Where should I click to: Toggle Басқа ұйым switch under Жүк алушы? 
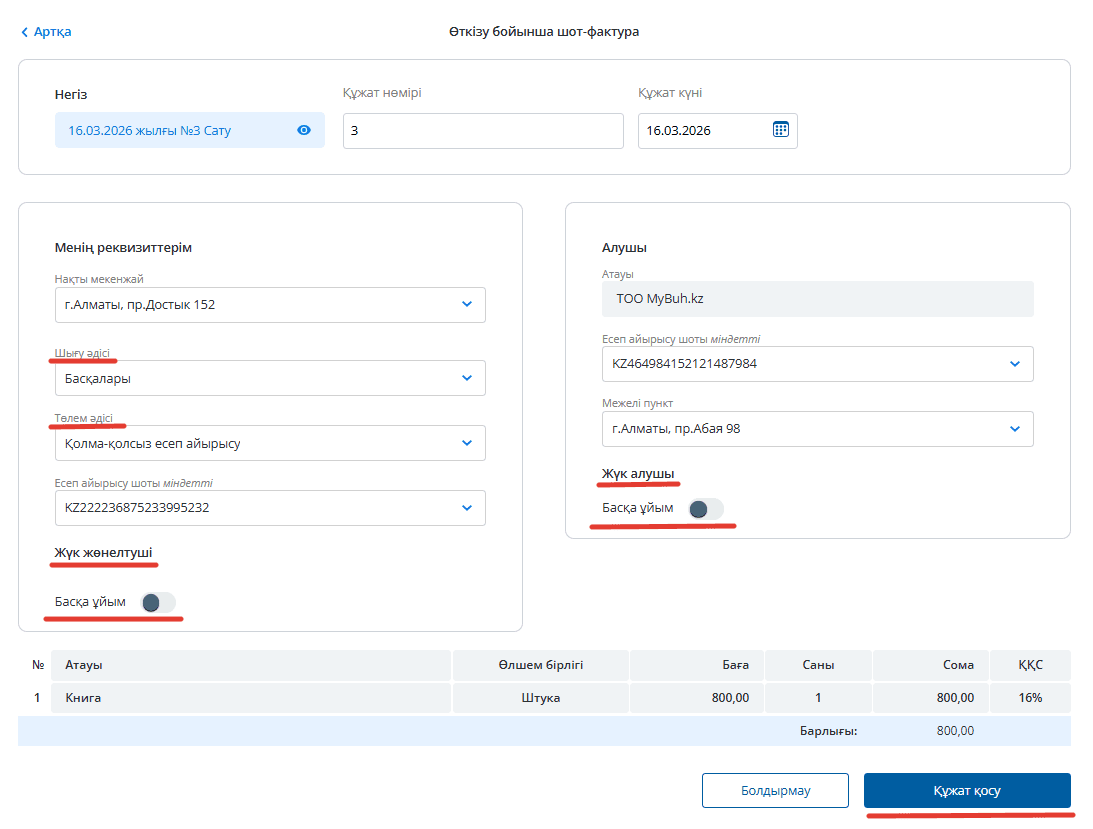coord(706,509)
